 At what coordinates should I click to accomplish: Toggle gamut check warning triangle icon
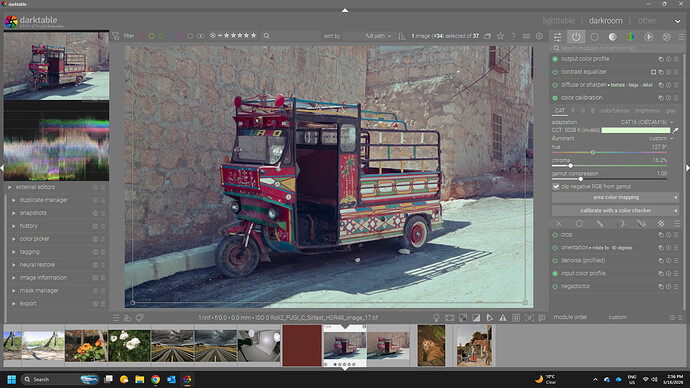coord(503,318)
